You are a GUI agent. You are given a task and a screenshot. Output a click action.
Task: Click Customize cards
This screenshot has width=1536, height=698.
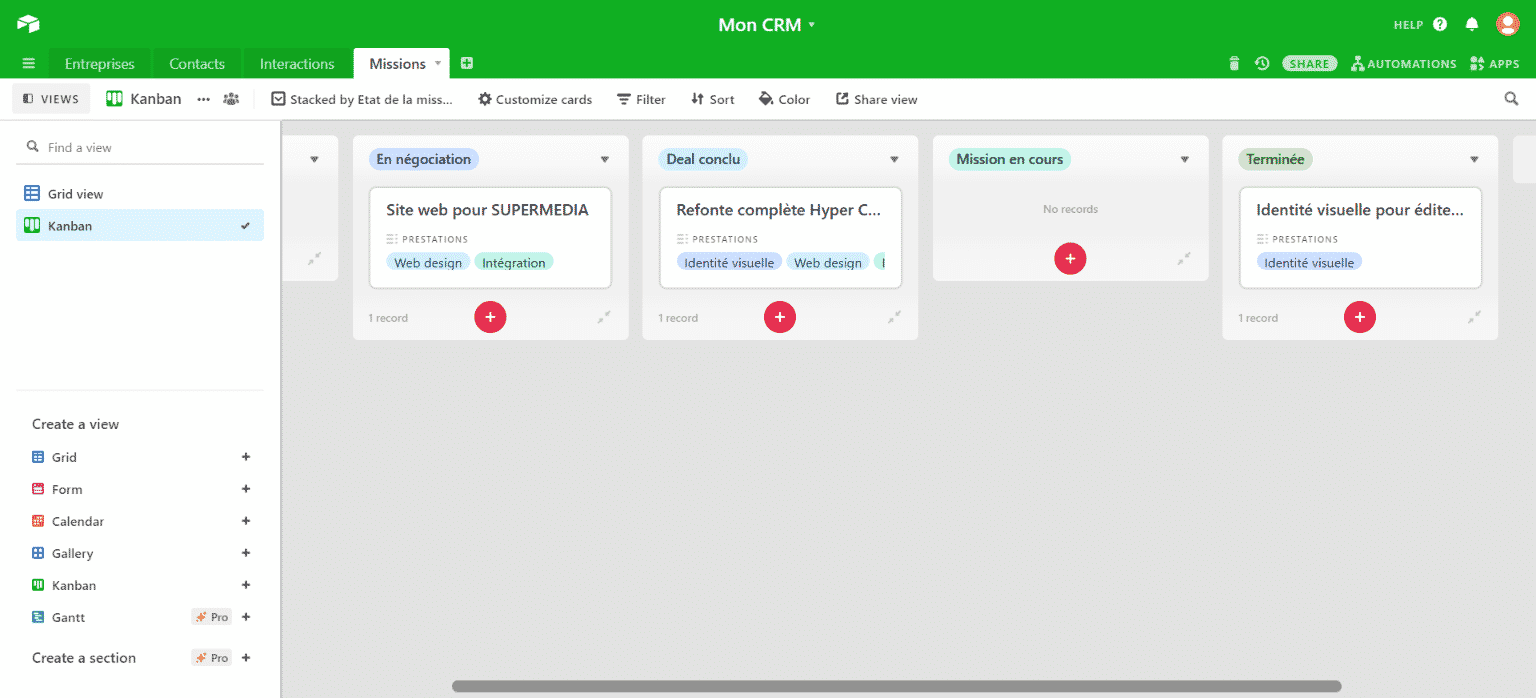pyautogui.click(x=535, y=99)
